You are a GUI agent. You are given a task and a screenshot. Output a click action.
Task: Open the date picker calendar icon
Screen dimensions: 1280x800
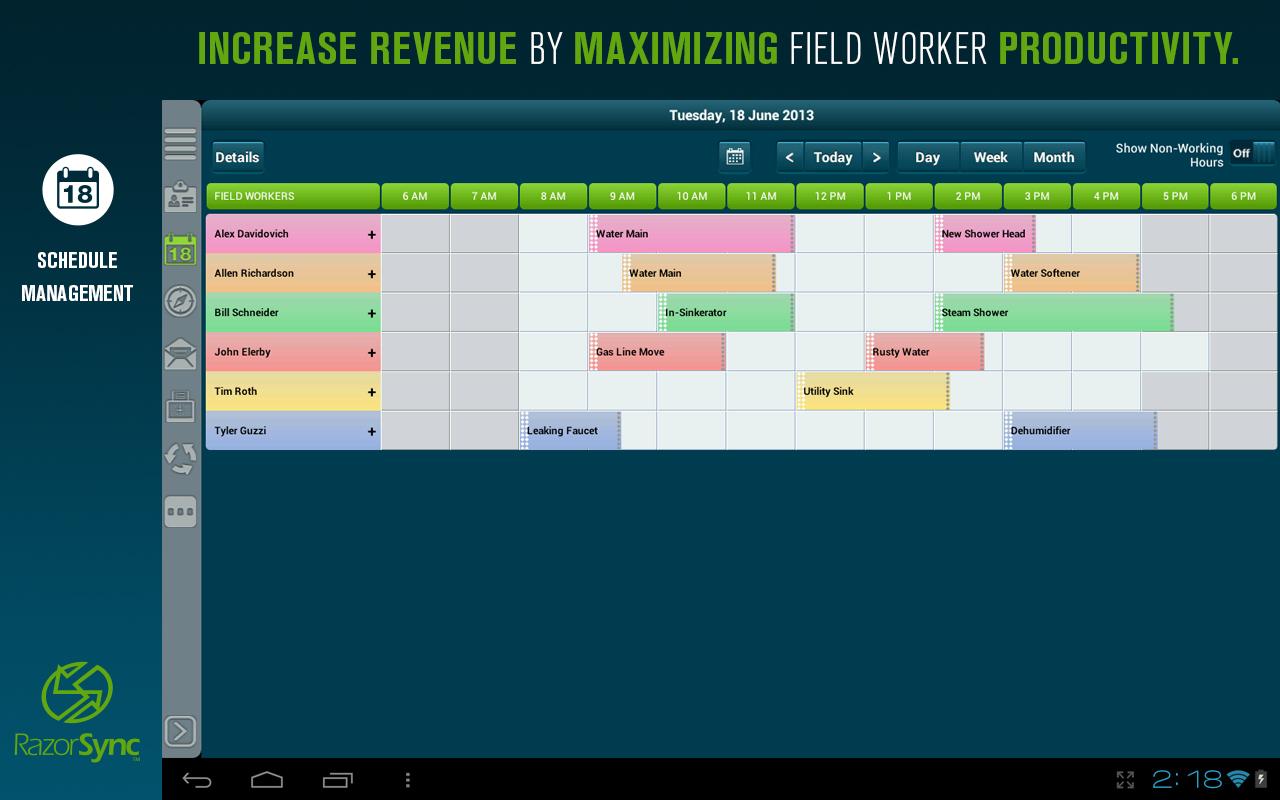[x=735, y=157]
